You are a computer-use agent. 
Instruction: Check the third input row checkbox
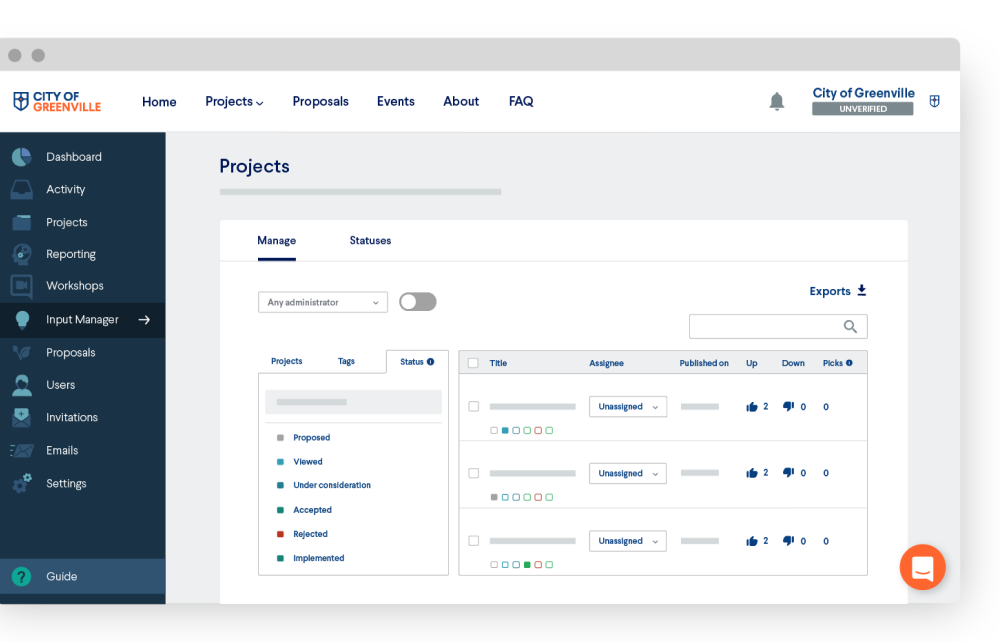473,541
